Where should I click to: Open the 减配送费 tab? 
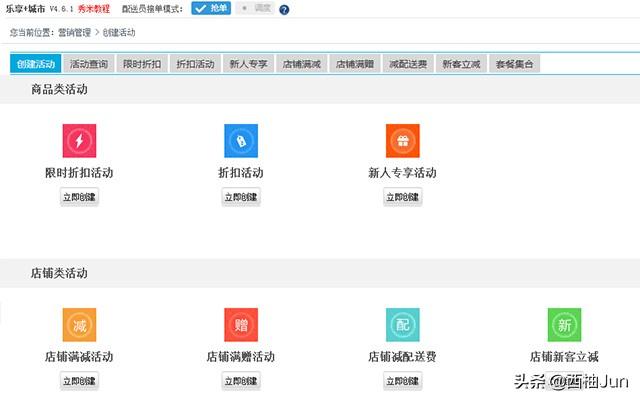point(407,64)
